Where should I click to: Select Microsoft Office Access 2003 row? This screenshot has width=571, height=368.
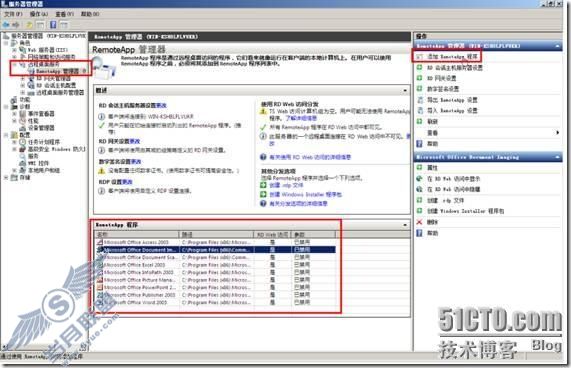[215, 242]
